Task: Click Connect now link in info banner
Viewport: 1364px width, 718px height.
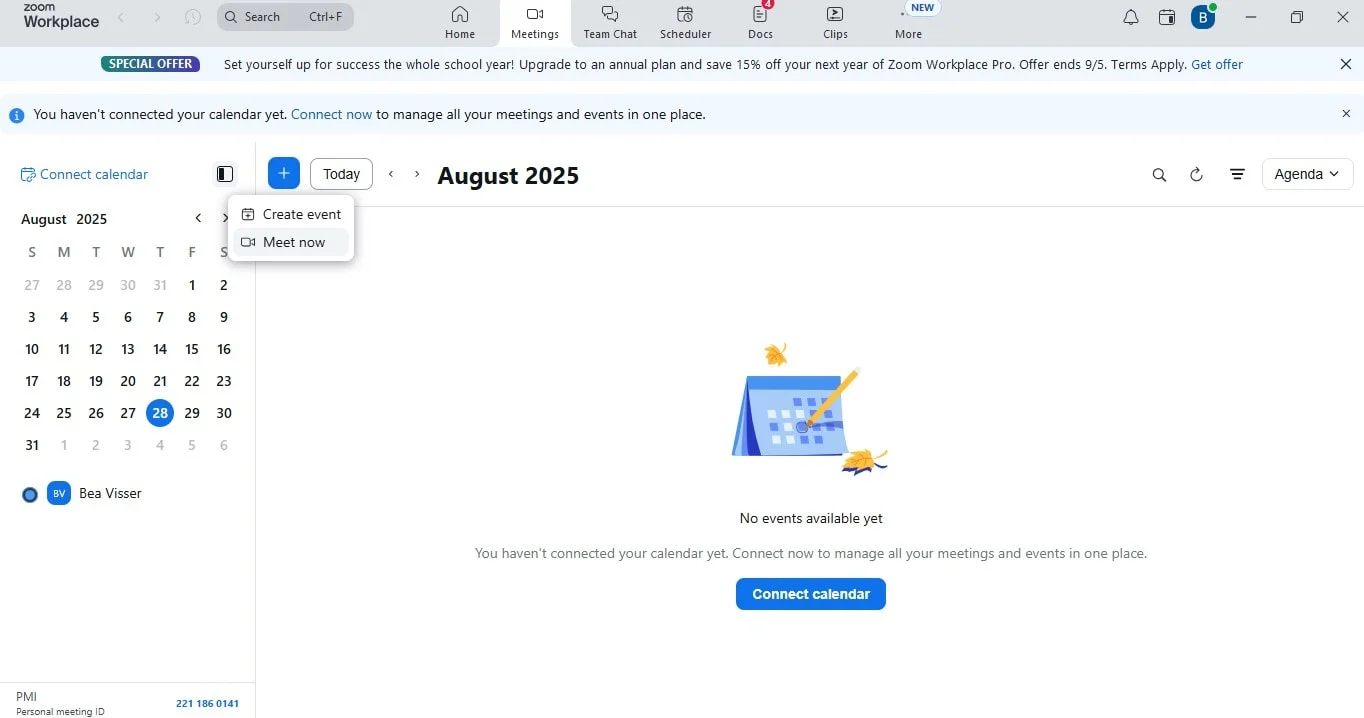Action: pyautogui.click(x=331, y=114)
